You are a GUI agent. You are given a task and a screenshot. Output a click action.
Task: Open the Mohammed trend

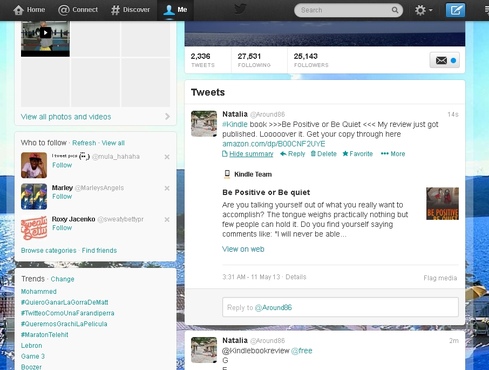point(39,291)
